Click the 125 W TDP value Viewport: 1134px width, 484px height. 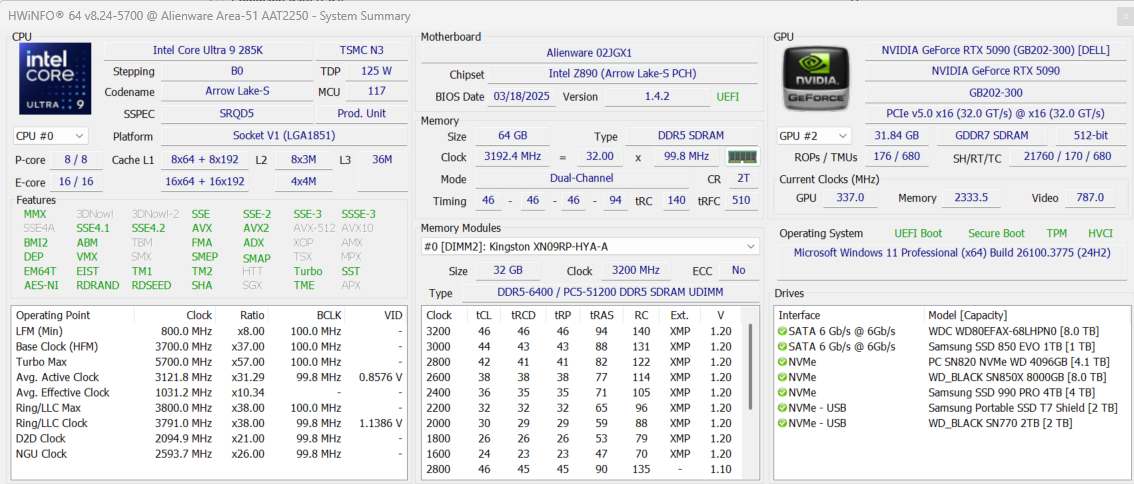(376, 71)
